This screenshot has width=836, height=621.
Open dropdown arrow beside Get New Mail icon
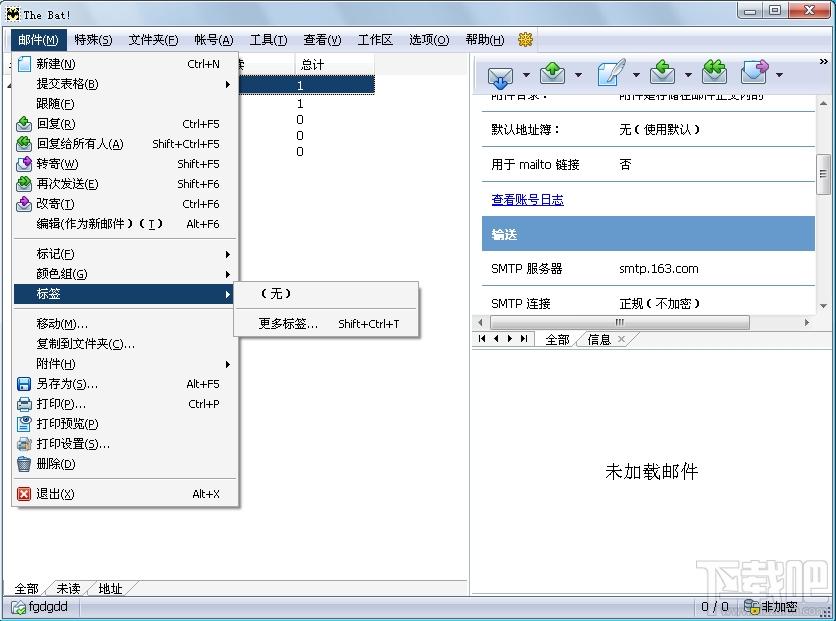coord(526,76)
